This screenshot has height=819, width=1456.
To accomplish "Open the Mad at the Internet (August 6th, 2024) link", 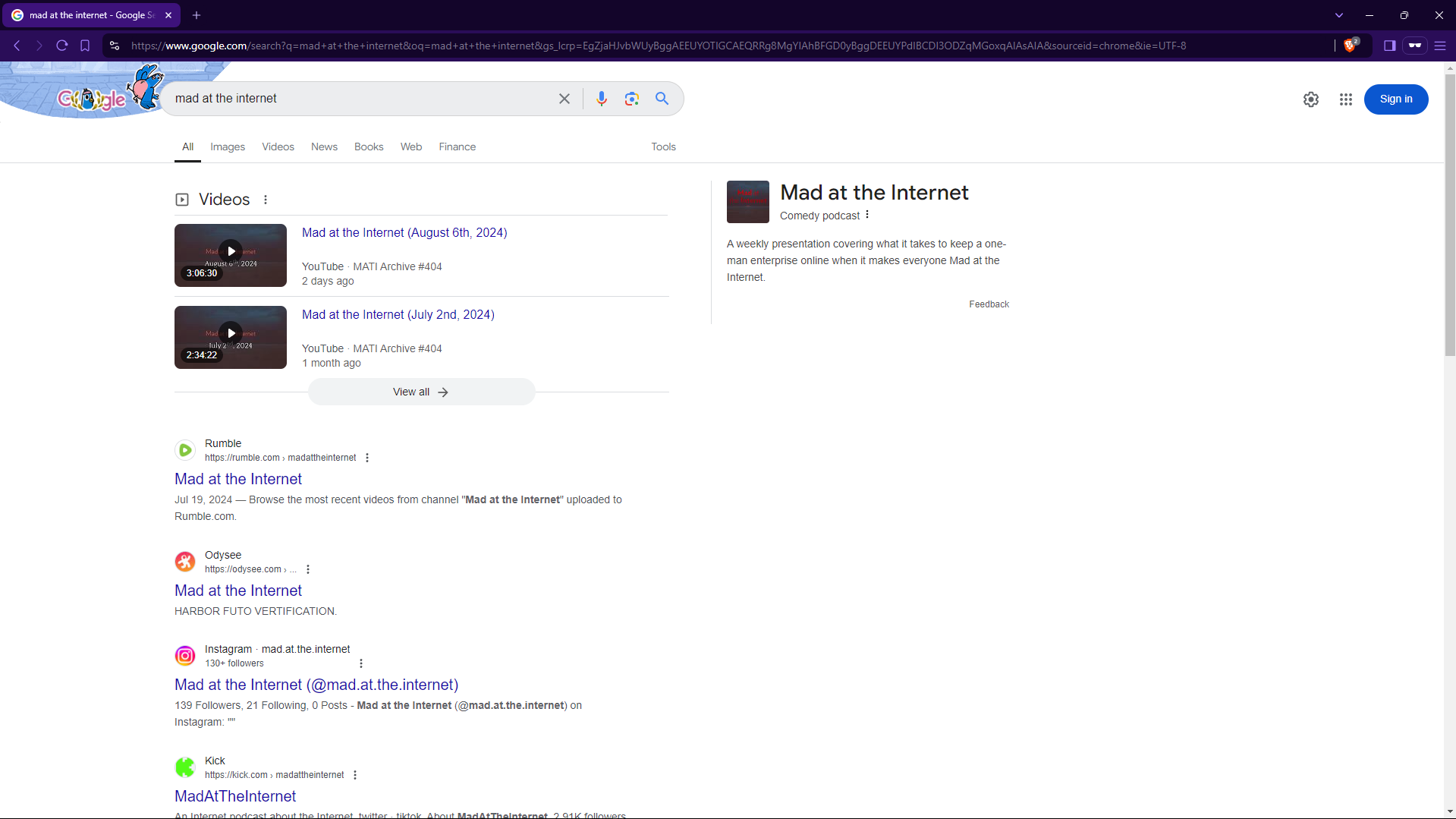I will (404, 232).
